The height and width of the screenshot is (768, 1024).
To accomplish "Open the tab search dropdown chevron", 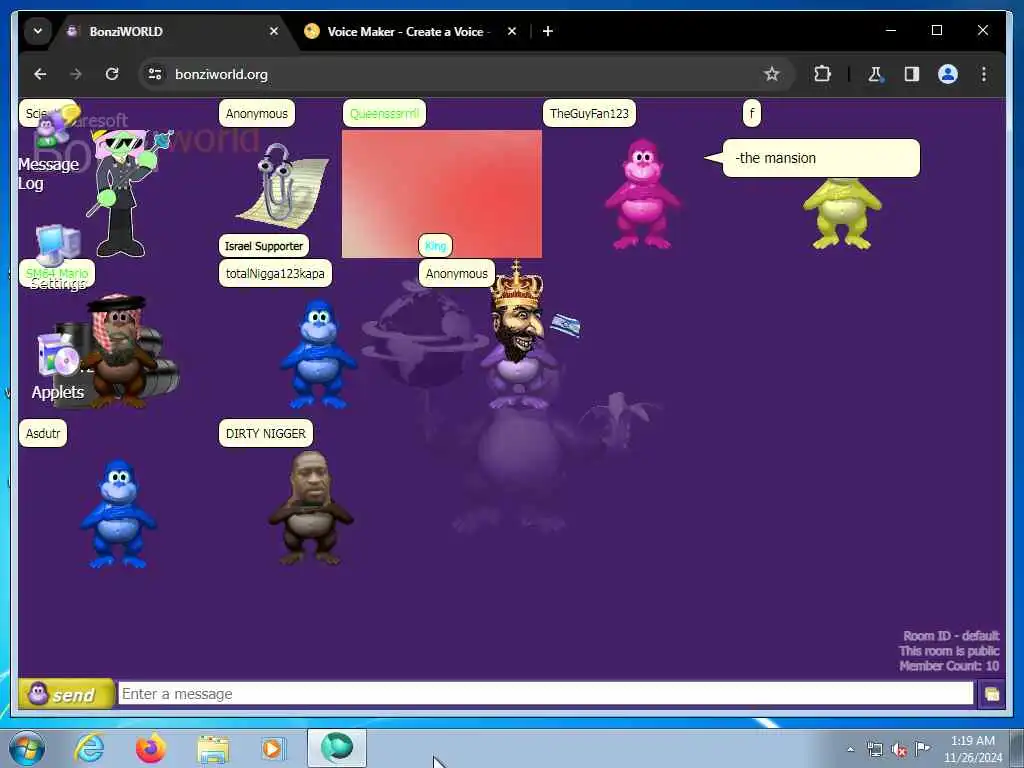I will (38, 31).
